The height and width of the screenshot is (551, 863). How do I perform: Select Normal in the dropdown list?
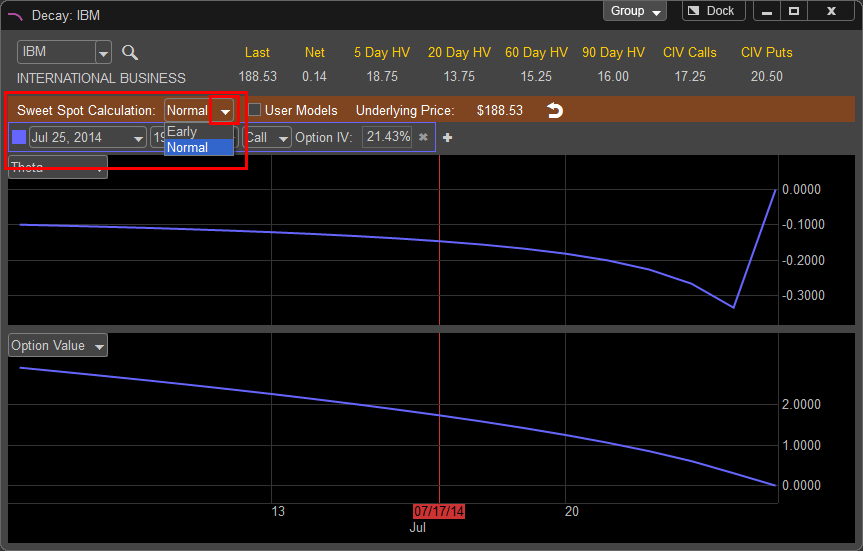[199, 148]
